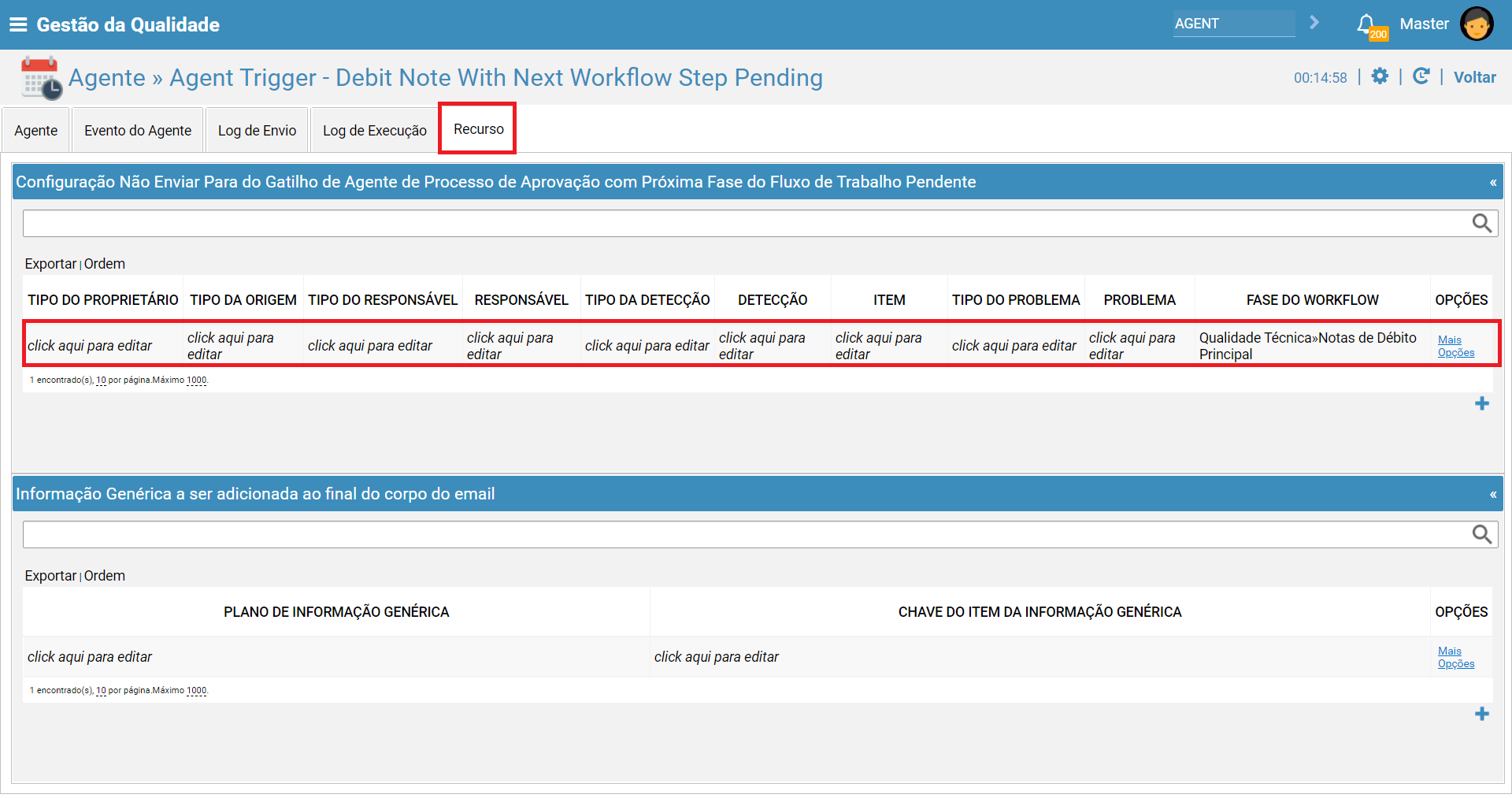Add a new row in Configuração section
This screenshot has height=798, width=1512.
point(1482,403)
